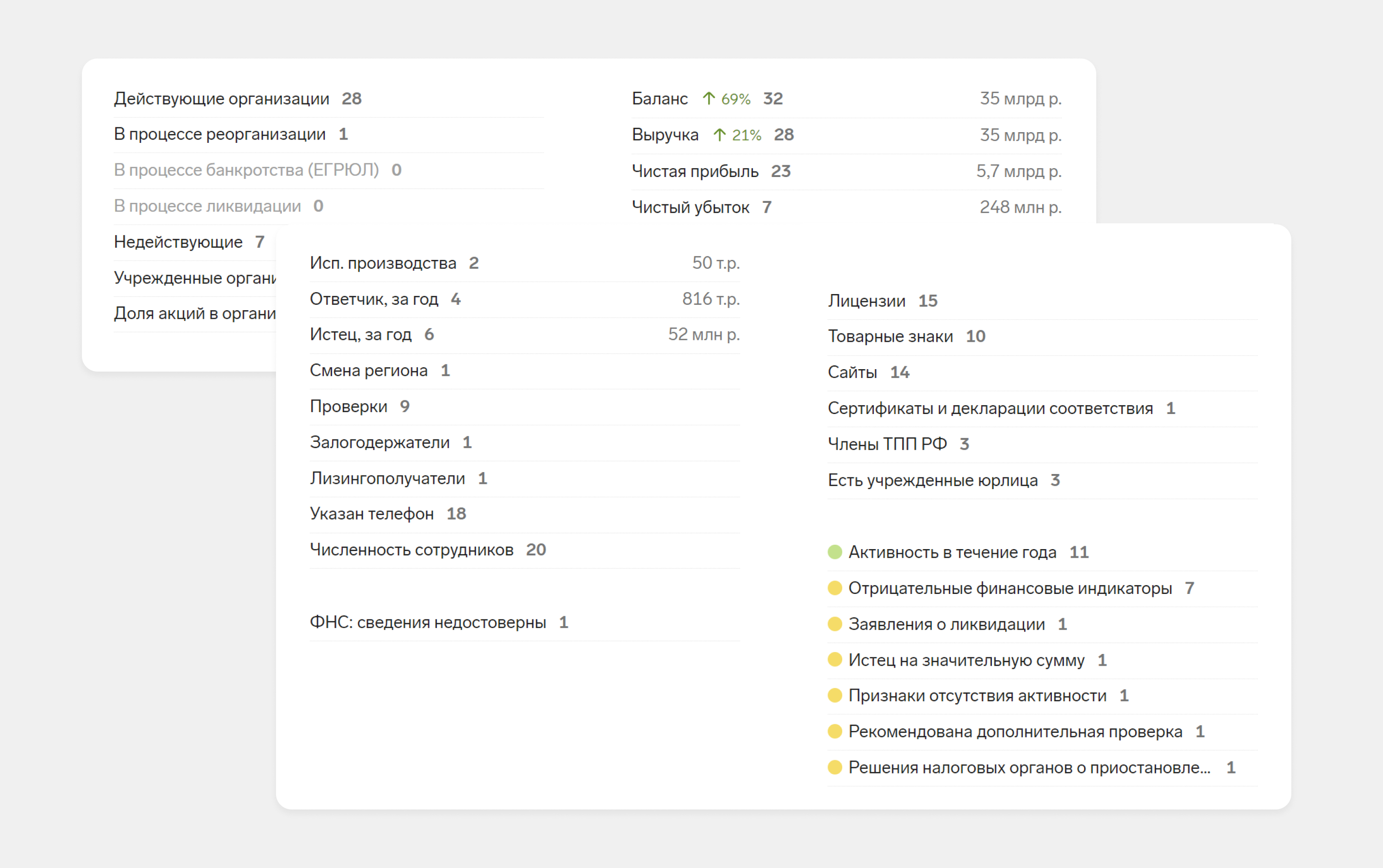Click the green up arrow next to Баланс
The width and height of the screenshot is (1383, 868).
(x=709, y=99)
